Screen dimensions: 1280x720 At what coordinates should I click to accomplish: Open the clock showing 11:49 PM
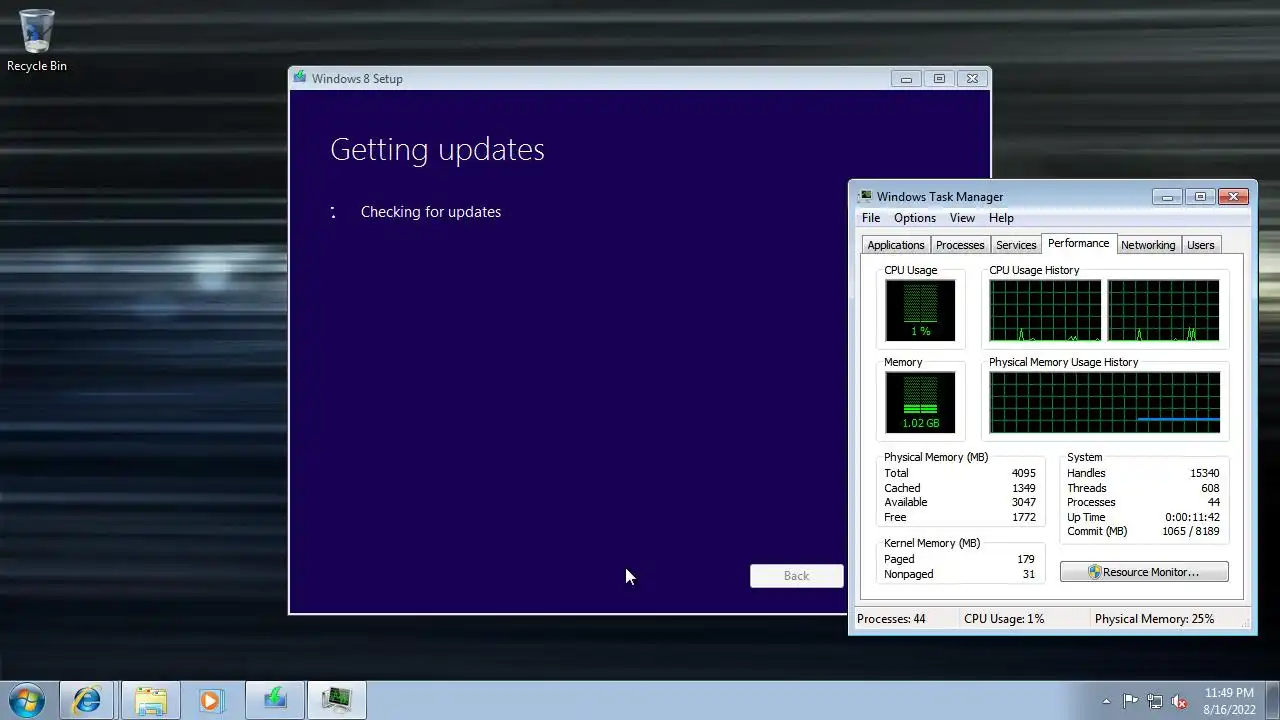coord(1229,701)
